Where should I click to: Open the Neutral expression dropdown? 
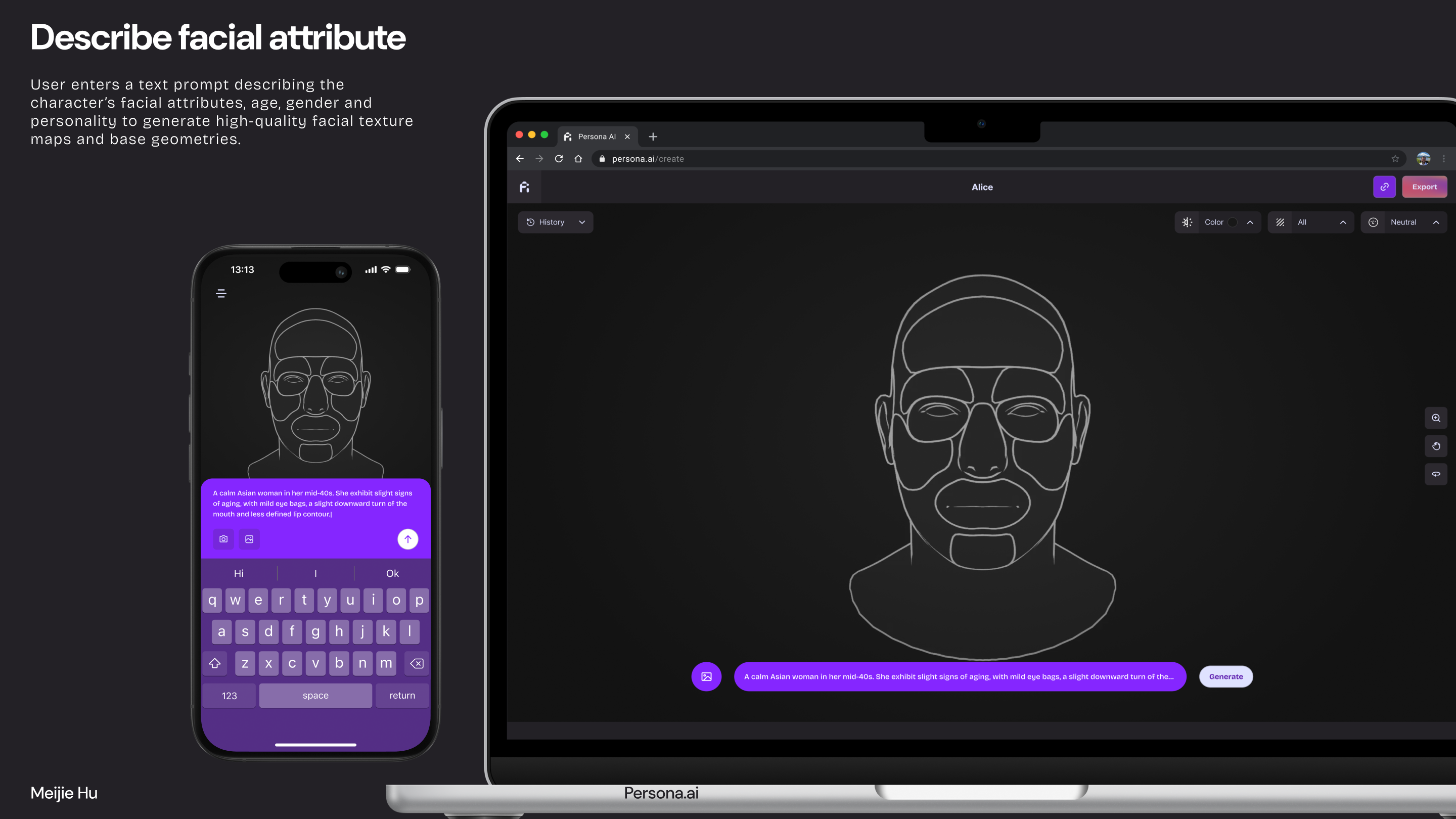point(1403,222)
